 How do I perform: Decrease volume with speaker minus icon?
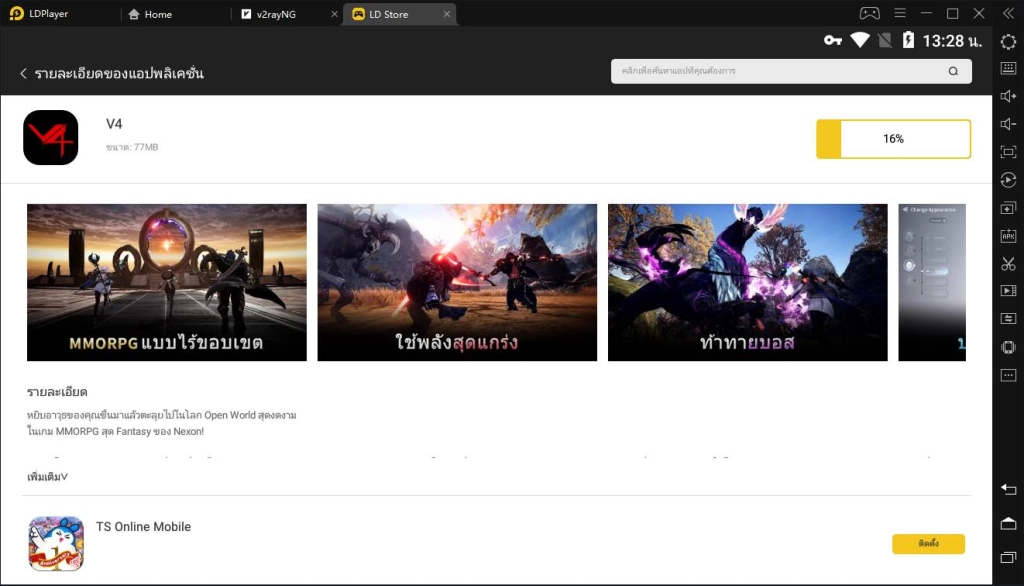coord(1008,124)
